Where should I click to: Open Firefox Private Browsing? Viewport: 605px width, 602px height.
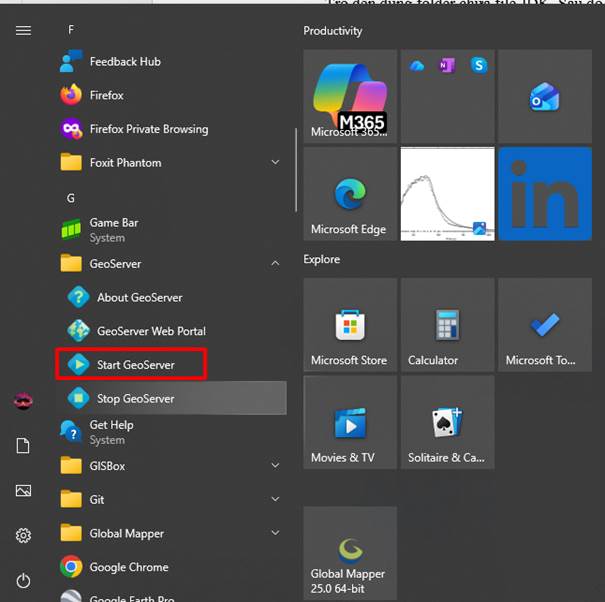[148, 129]
